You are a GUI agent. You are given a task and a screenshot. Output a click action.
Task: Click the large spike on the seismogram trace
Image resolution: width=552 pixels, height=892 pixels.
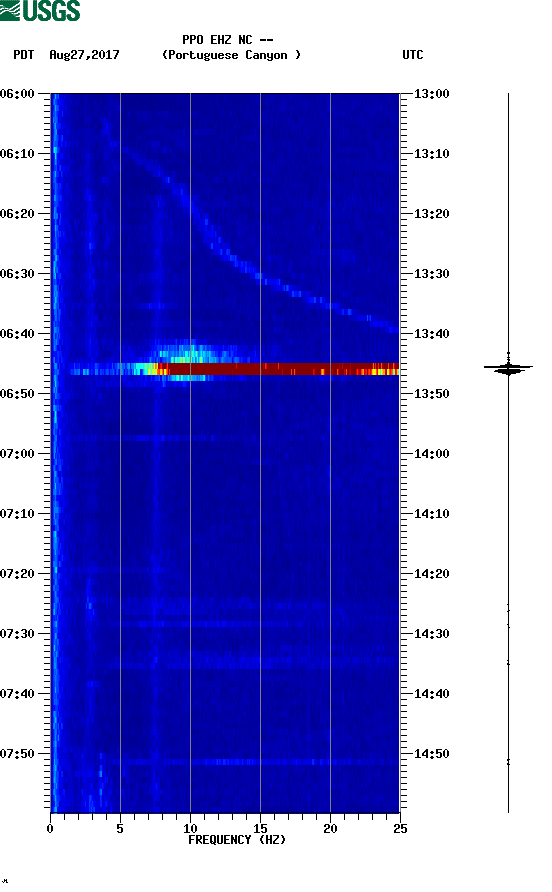[x=508, y=367]
